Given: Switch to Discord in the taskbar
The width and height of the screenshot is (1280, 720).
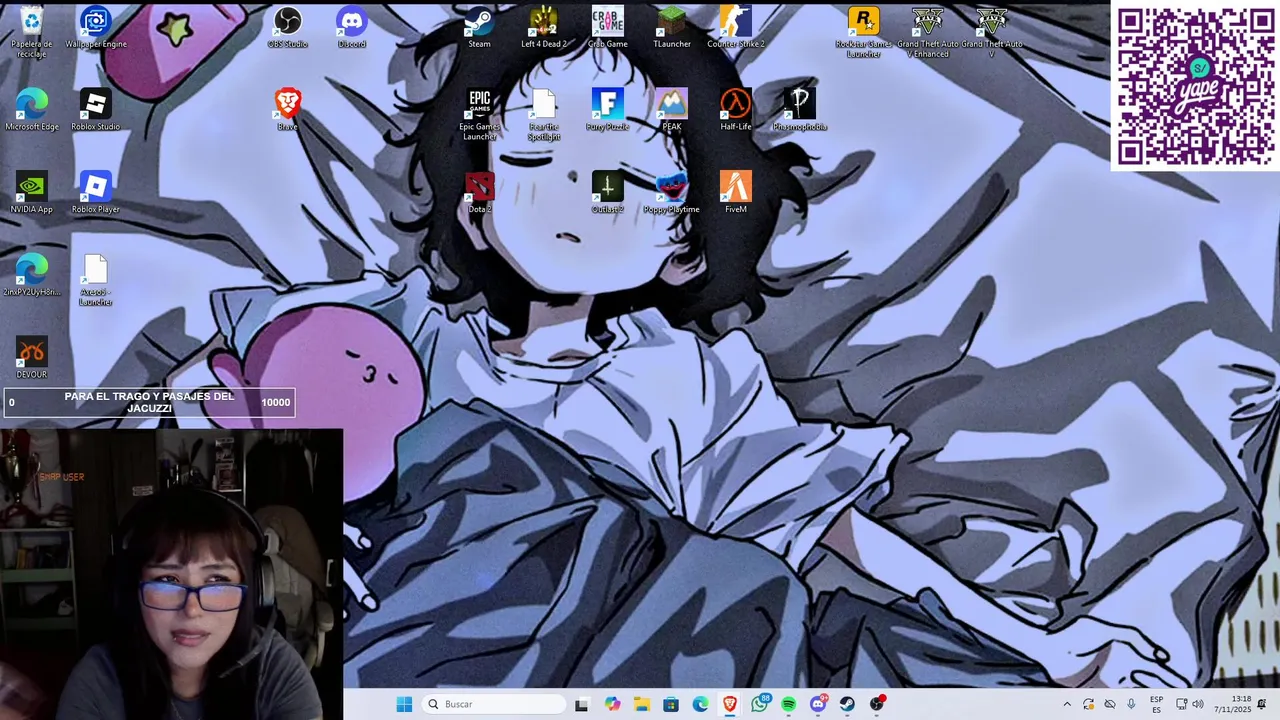Looking at the screenshot, I should (x=818, y=704).
